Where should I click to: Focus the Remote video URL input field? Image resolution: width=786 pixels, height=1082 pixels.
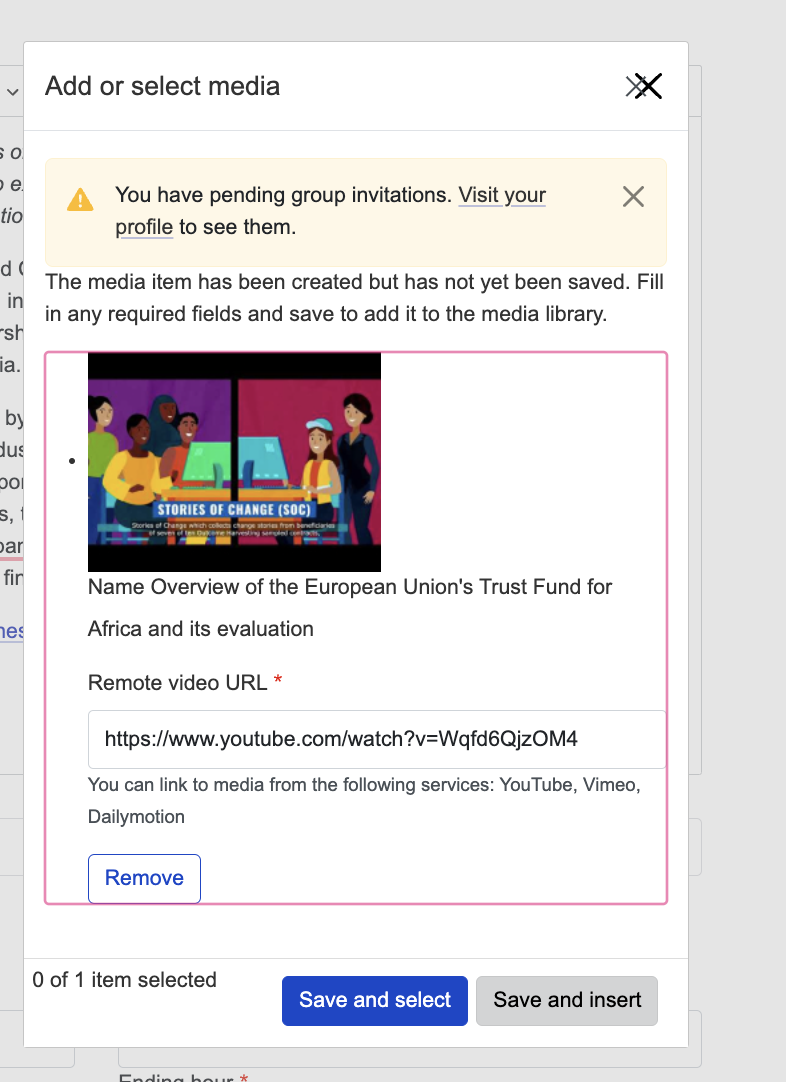(376, 739)
